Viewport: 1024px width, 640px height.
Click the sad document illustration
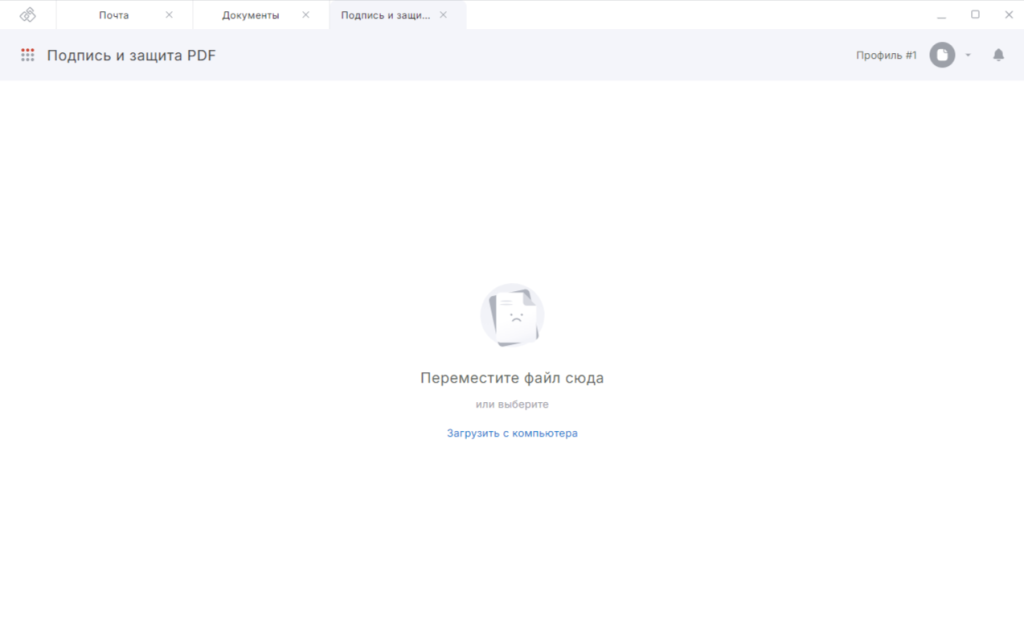pyautogui.click(x=513, y=315)
